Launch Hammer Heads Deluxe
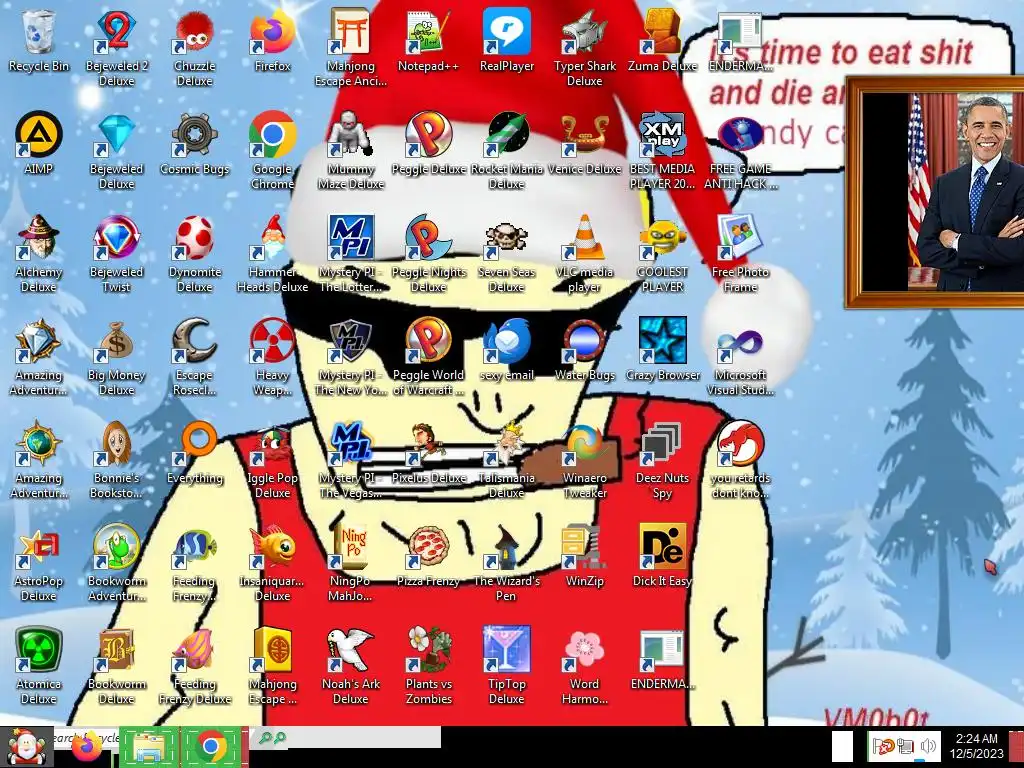Image resolution: width=1024 pixels, height=768 pixels. pos(272,255)
